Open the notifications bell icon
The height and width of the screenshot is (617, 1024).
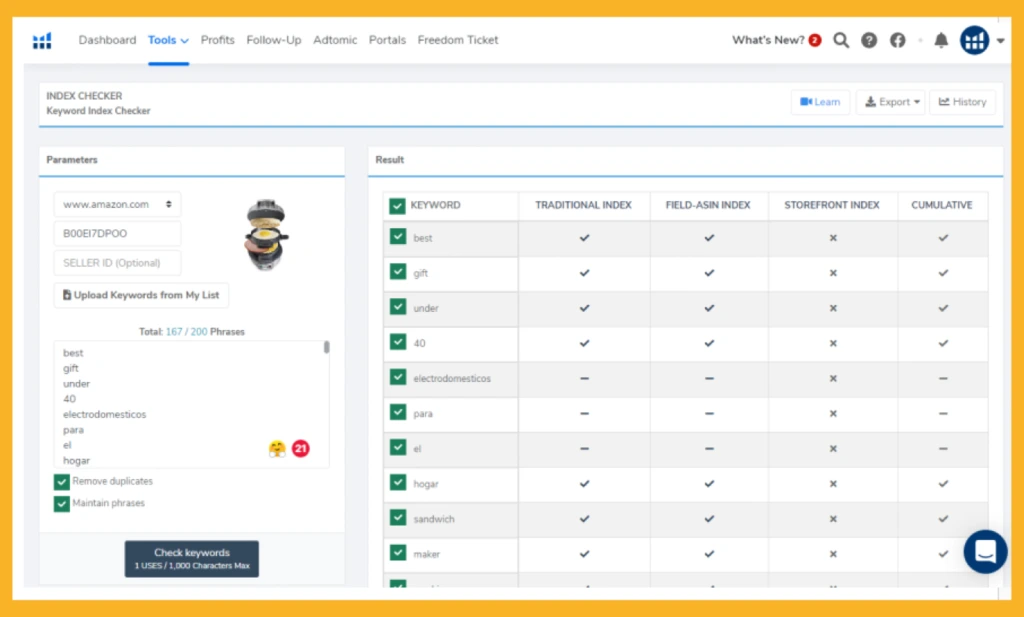pos(941,41)
